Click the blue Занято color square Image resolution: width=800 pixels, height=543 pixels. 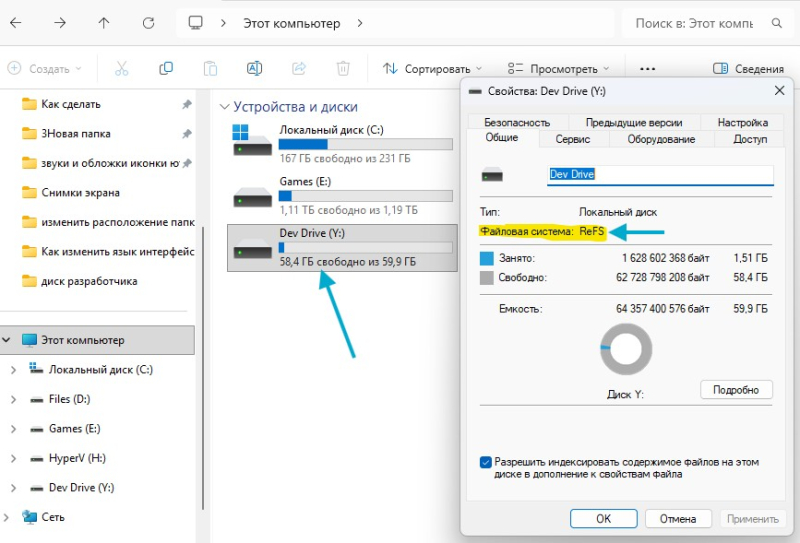point(487,258)
